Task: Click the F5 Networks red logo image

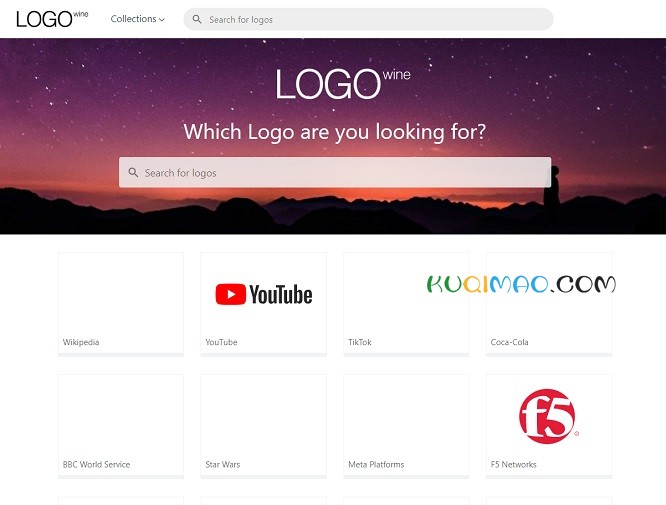Action: tap(548, 416)
